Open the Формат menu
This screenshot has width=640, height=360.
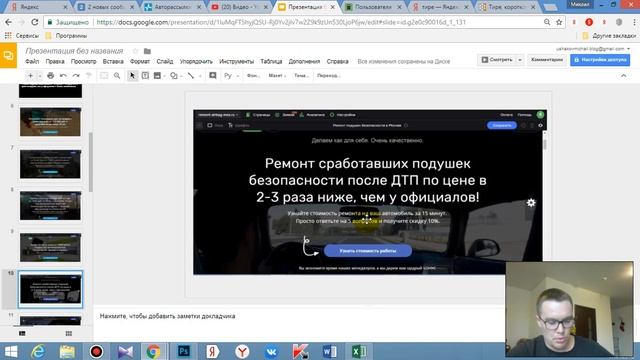tap(140, 61)
